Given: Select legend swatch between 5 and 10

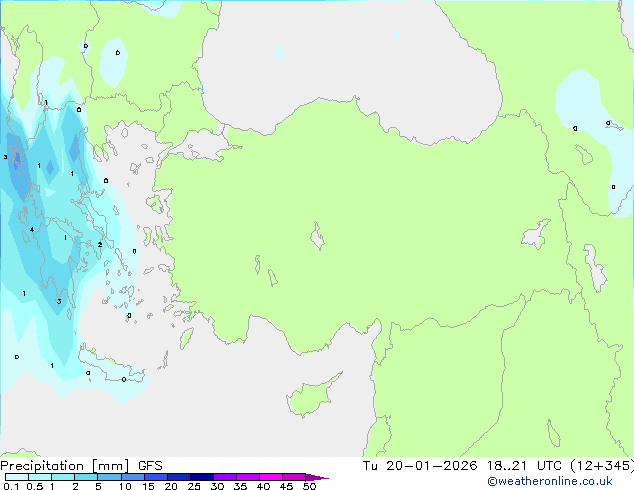Looking at the screenshot, I should [x=109, y=477].
